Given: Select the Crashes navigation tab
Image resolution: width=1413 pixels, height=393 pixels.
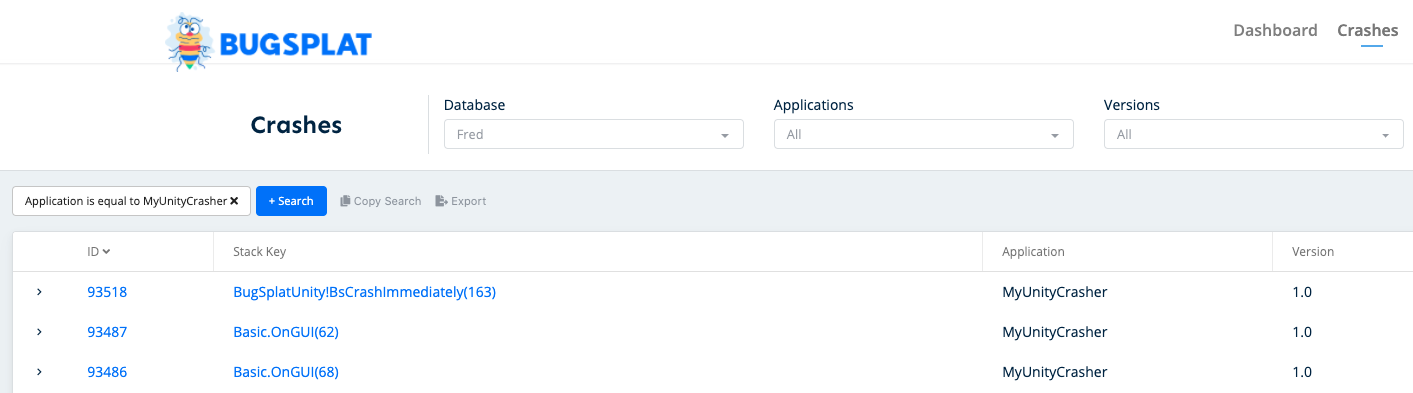Looking at the screenshot, I should coord(1368,30).
